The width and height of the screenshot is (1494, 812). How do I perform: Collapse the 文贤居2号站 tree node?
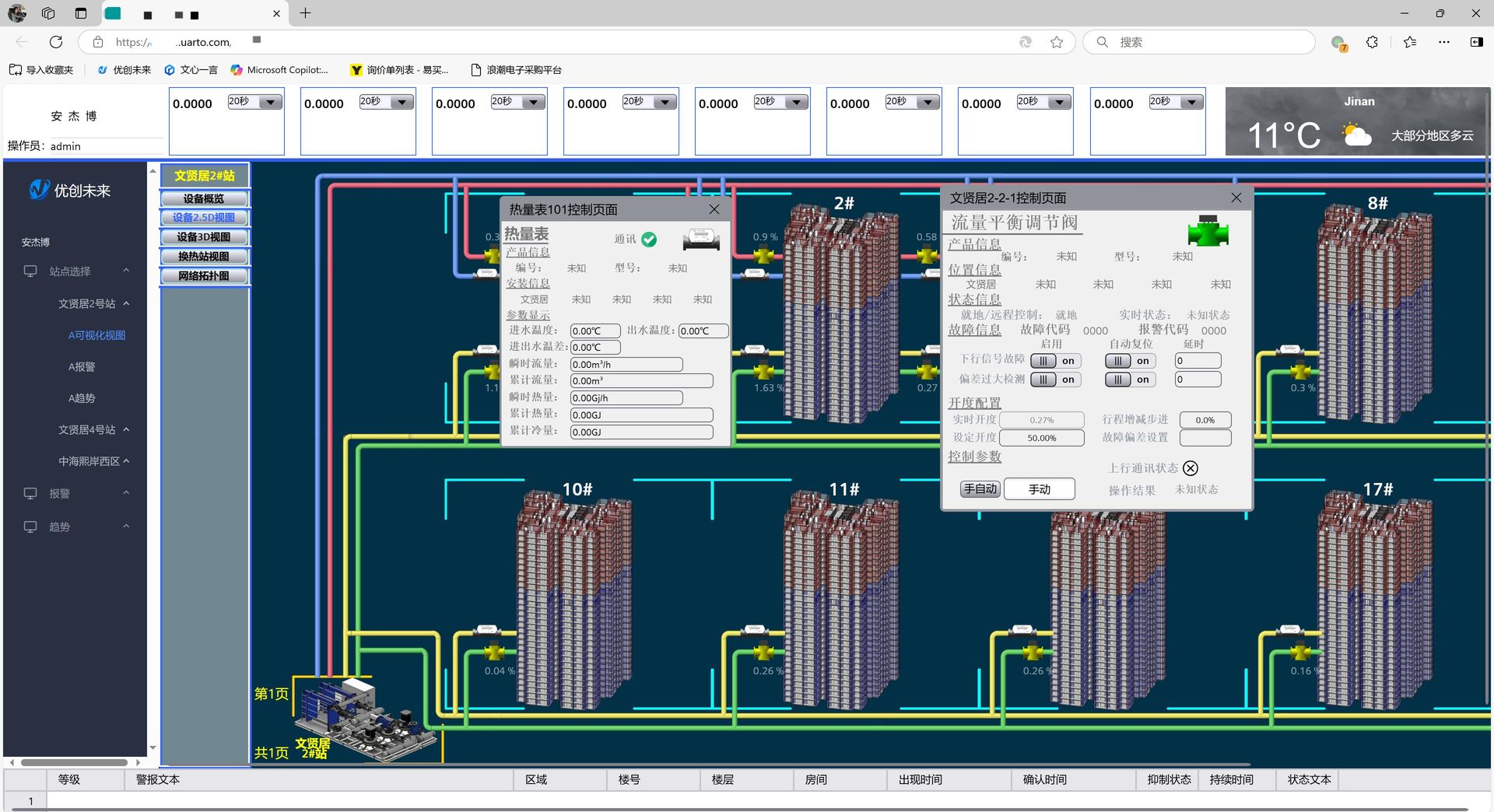tap(126, 303)
